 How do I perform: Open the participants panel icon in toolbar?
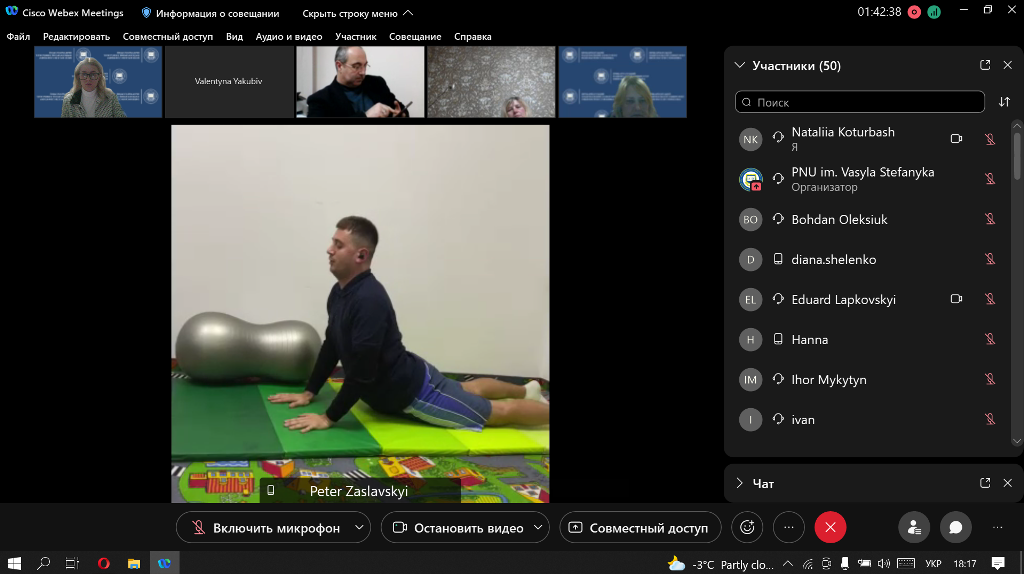tap(914, 527)
